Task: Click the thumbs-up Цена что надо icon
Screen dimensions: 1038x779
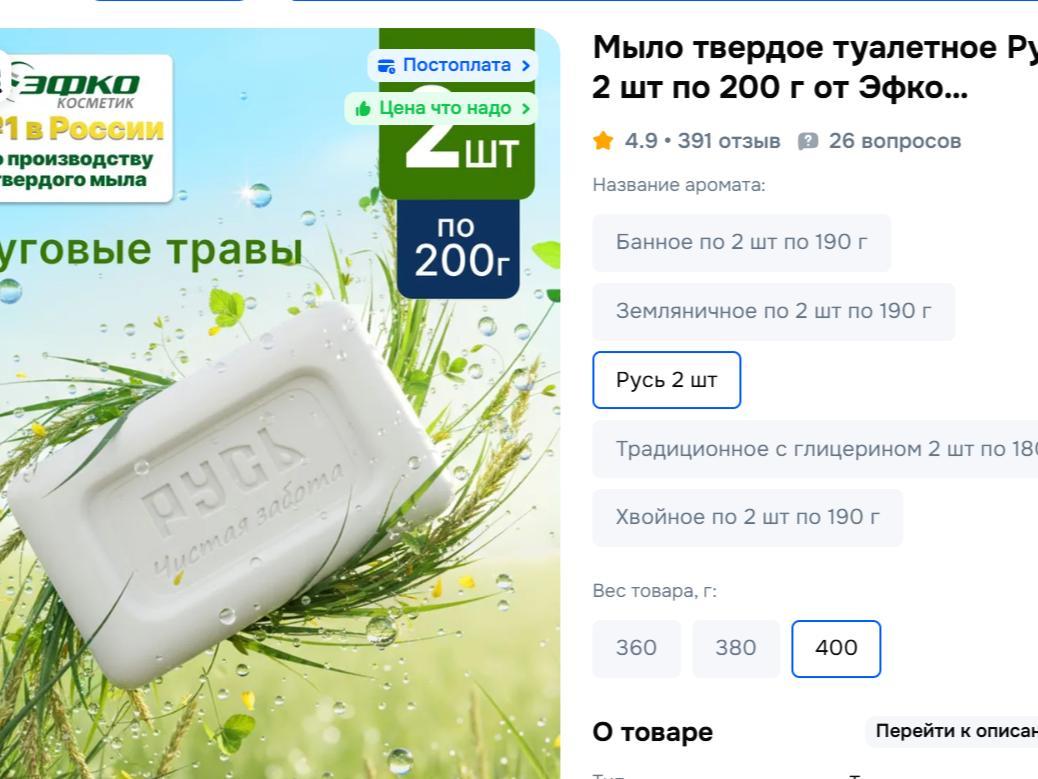Action: pyautogui.click(x=363, y=109)
